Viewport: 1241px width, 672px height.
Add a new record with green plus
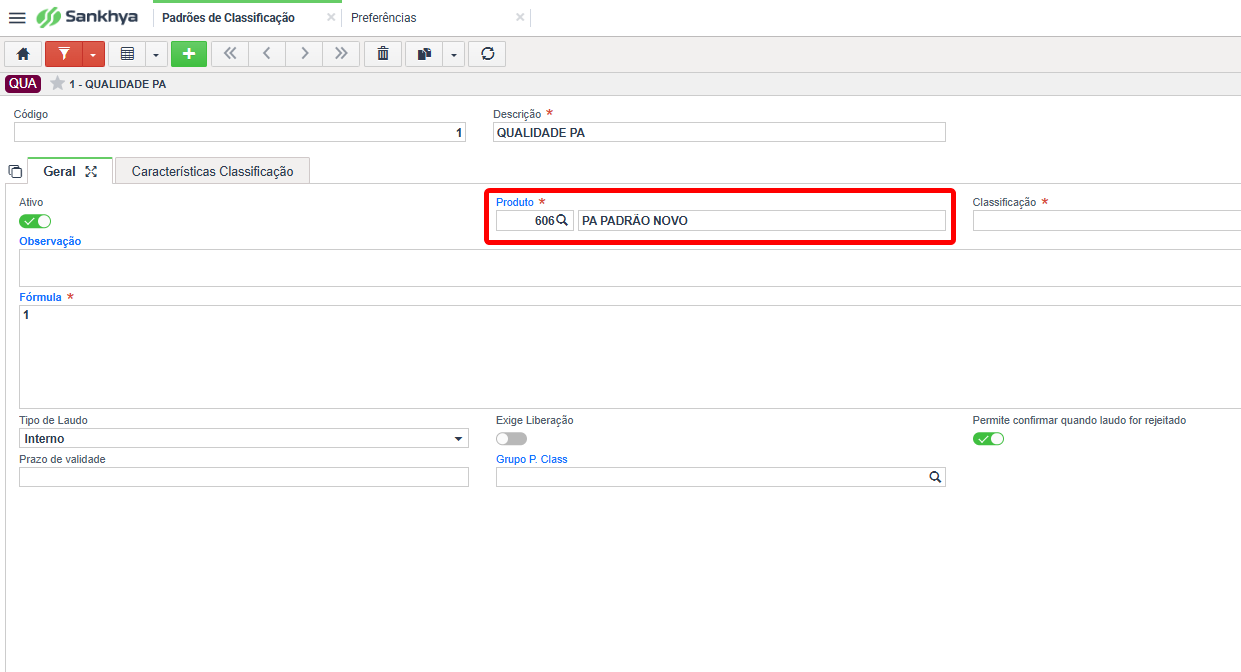189,54
